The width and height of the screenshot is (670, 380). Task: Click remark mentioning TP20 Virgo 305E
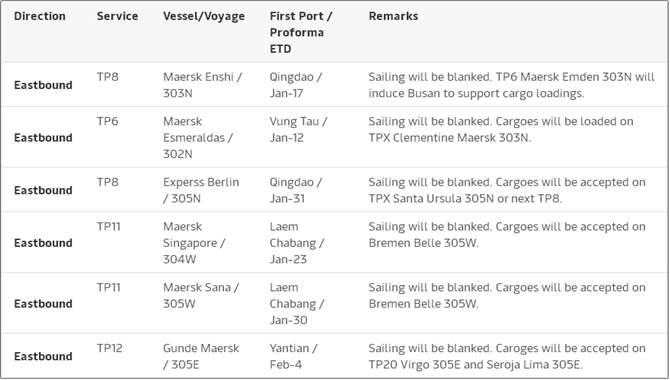[x=507, y=356]
